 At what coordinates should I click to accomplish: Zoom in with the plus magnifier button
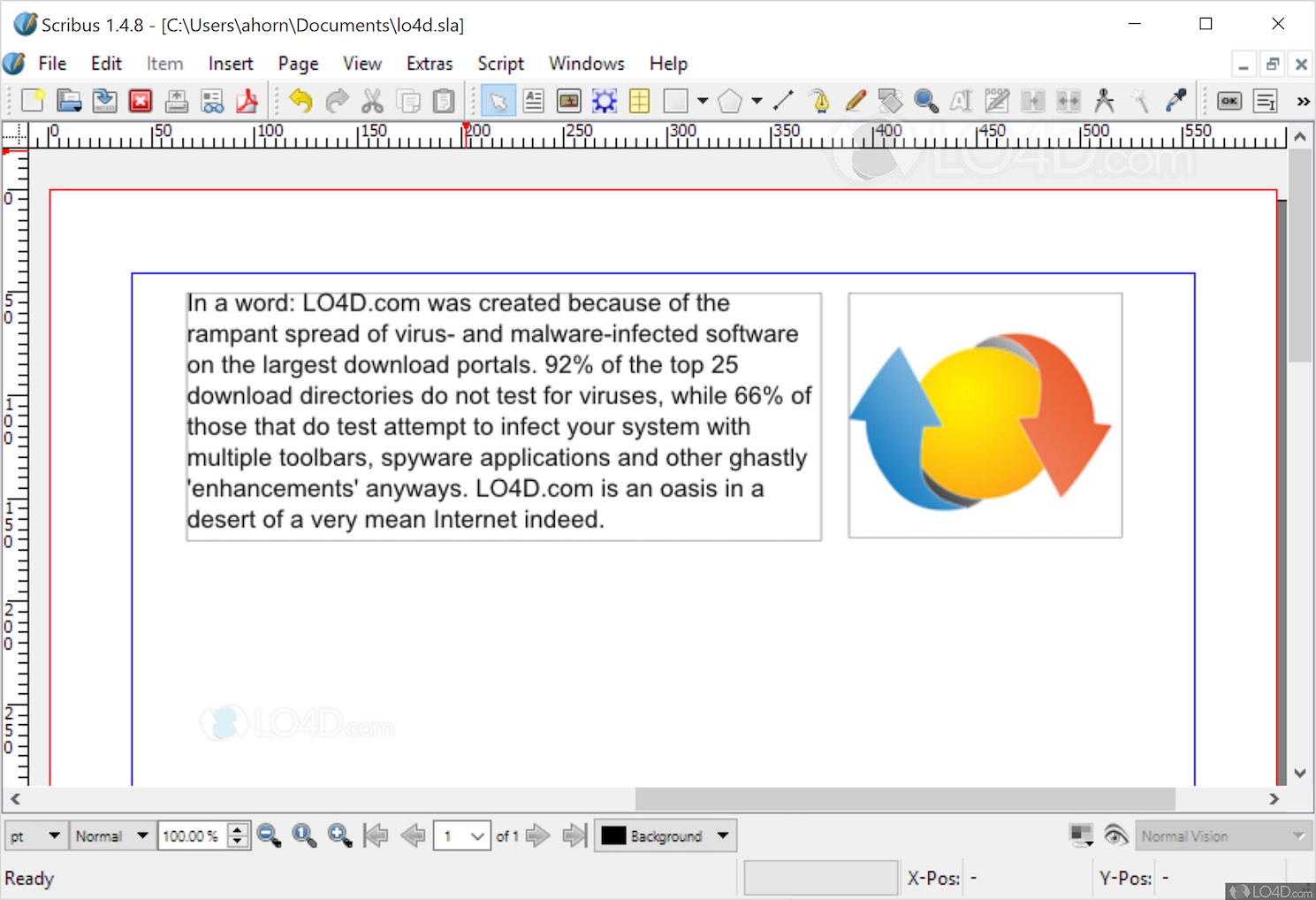pyautogui.click(x=339, y=835)
